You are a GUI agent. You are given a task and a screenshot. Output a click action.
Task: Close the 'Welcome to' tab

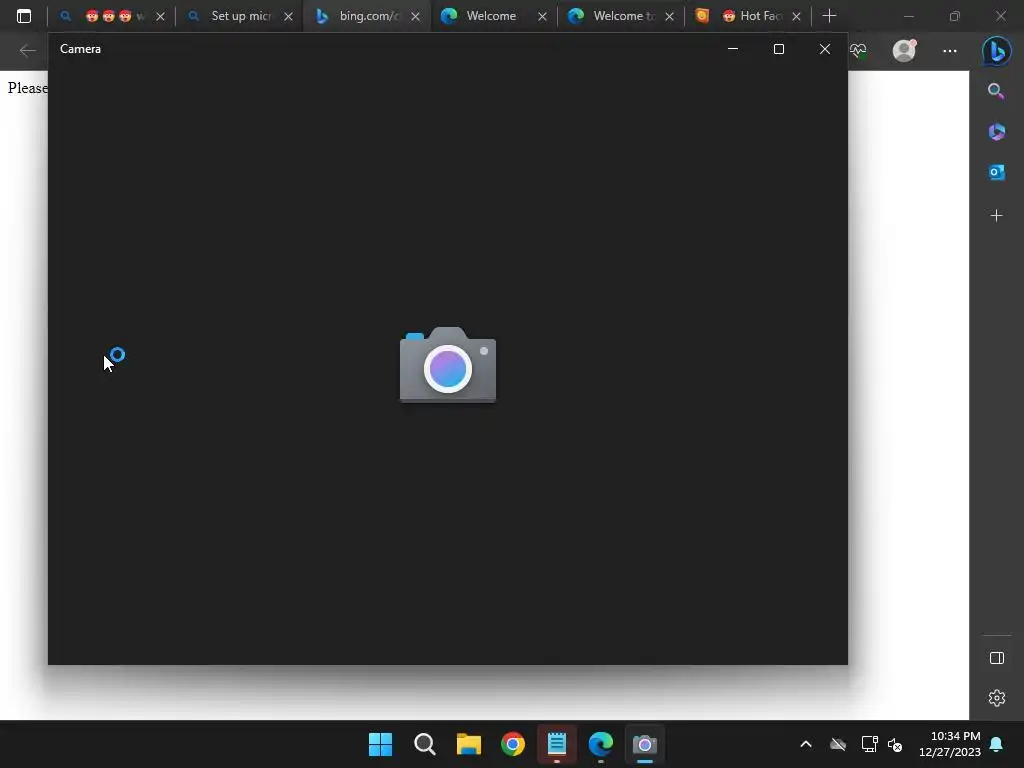point(669,16)
